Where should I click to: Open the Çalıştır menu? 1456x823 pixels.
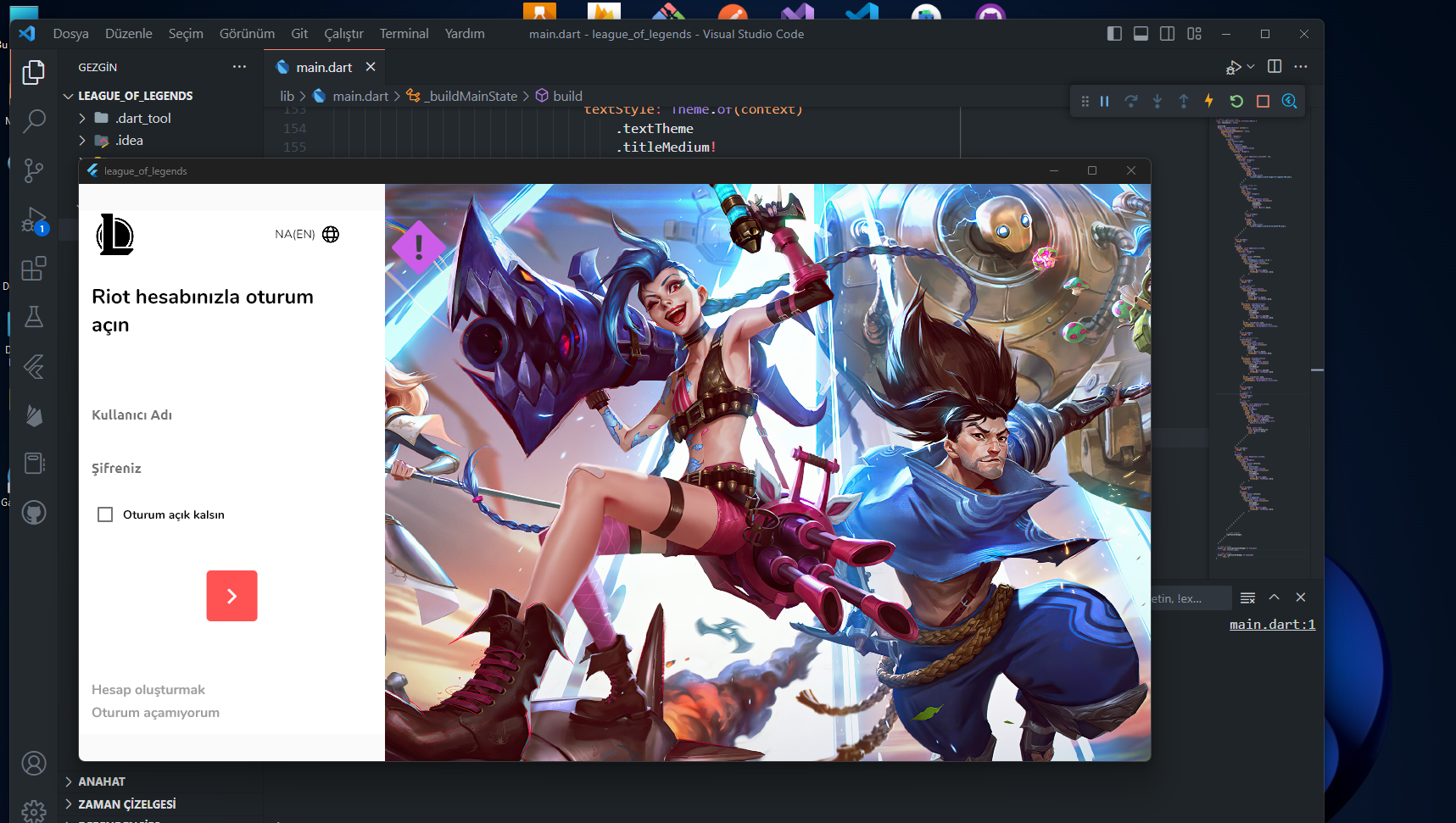pos(343,33)
